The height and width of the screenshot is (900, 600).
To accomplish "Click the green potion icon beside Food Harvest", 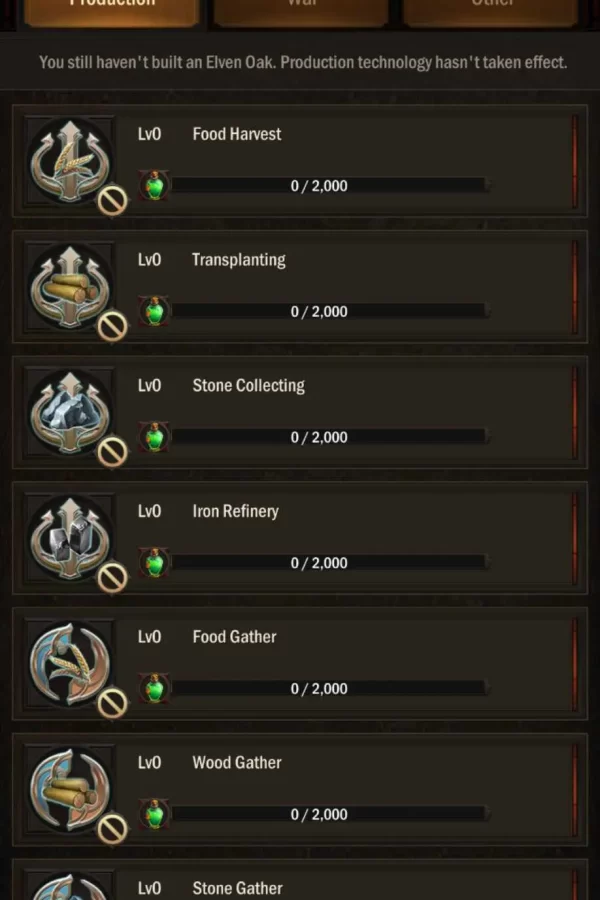I will [x=155, y=186].
